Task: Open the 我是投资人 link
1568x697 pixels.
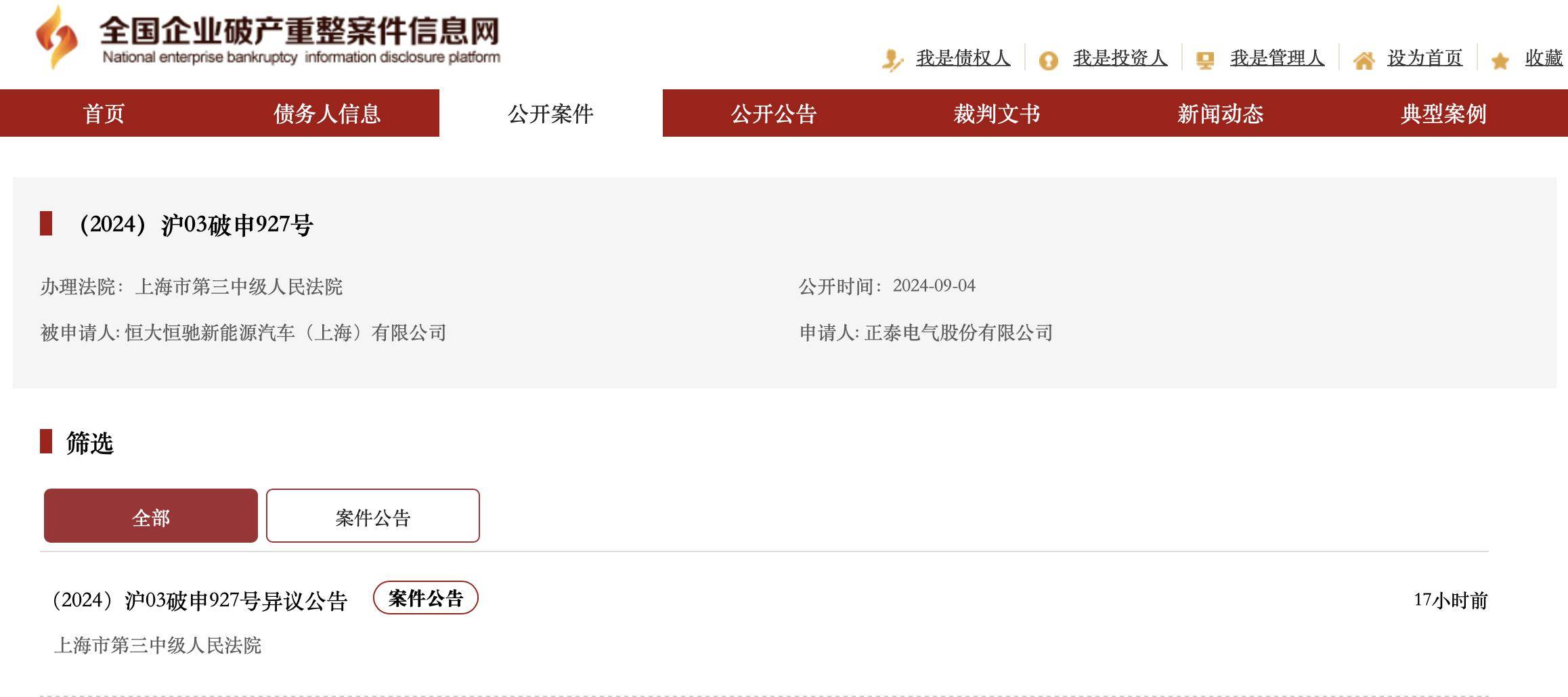Action: 1120,58
